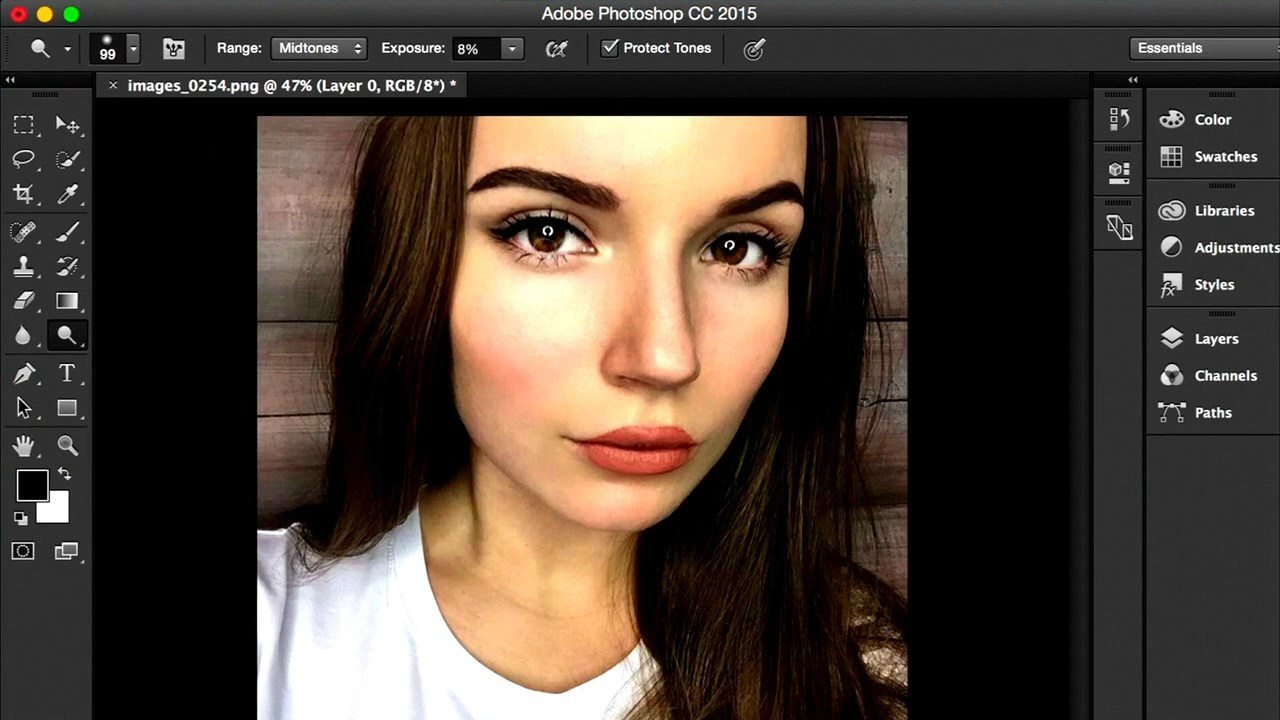Click the white background color swatch
The height and width of the screenshot is (720, 1280).
click(57, 512)
